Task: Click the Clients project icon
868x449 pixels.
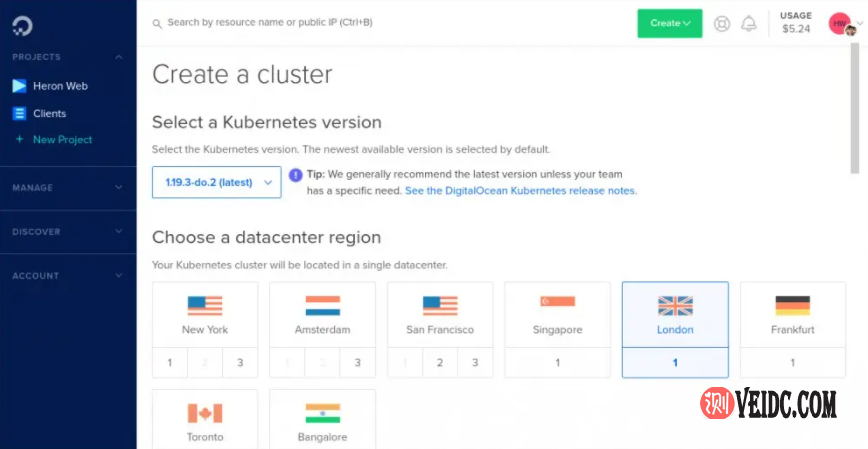Action: [19, 114]
